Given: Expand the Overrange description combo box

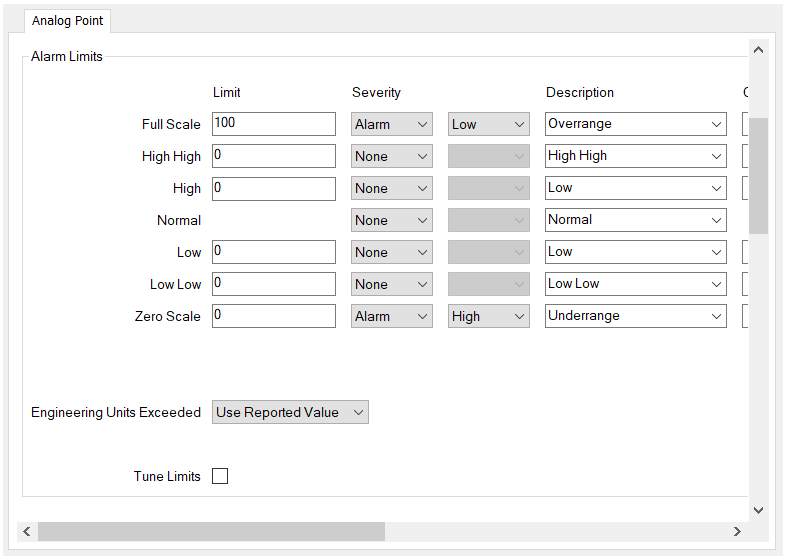Looking at the screenshot, I should point(636,124).
